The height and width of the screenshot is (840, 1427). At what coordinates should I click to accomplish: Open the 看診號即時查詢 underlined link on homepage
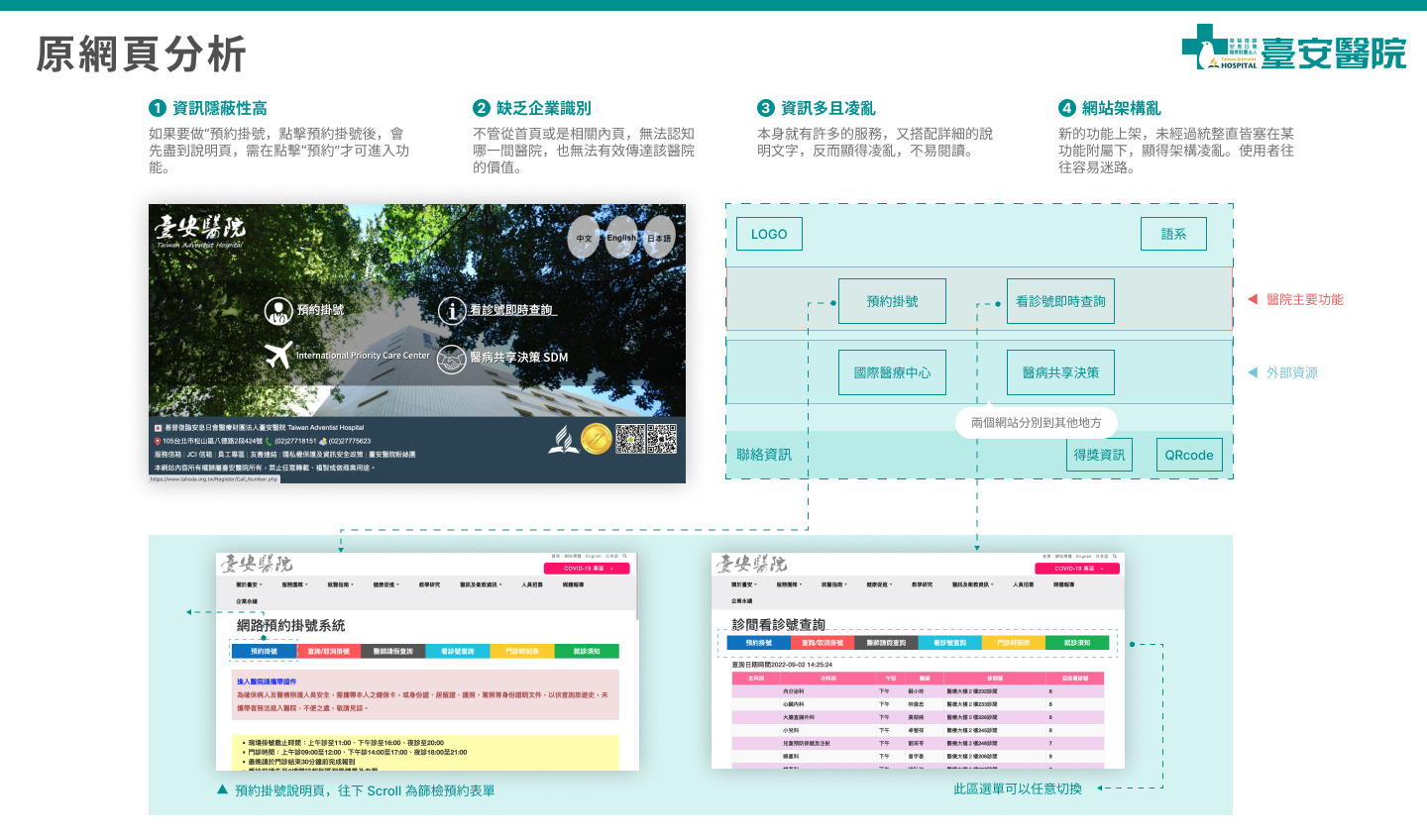tap(512, 310)
